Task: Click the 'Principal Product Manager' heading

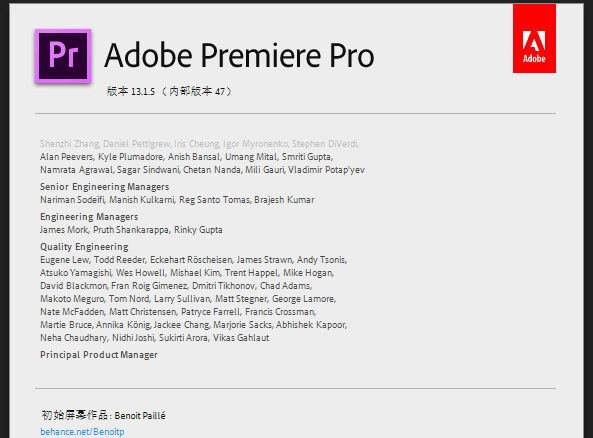Action: tap(99, 355)
